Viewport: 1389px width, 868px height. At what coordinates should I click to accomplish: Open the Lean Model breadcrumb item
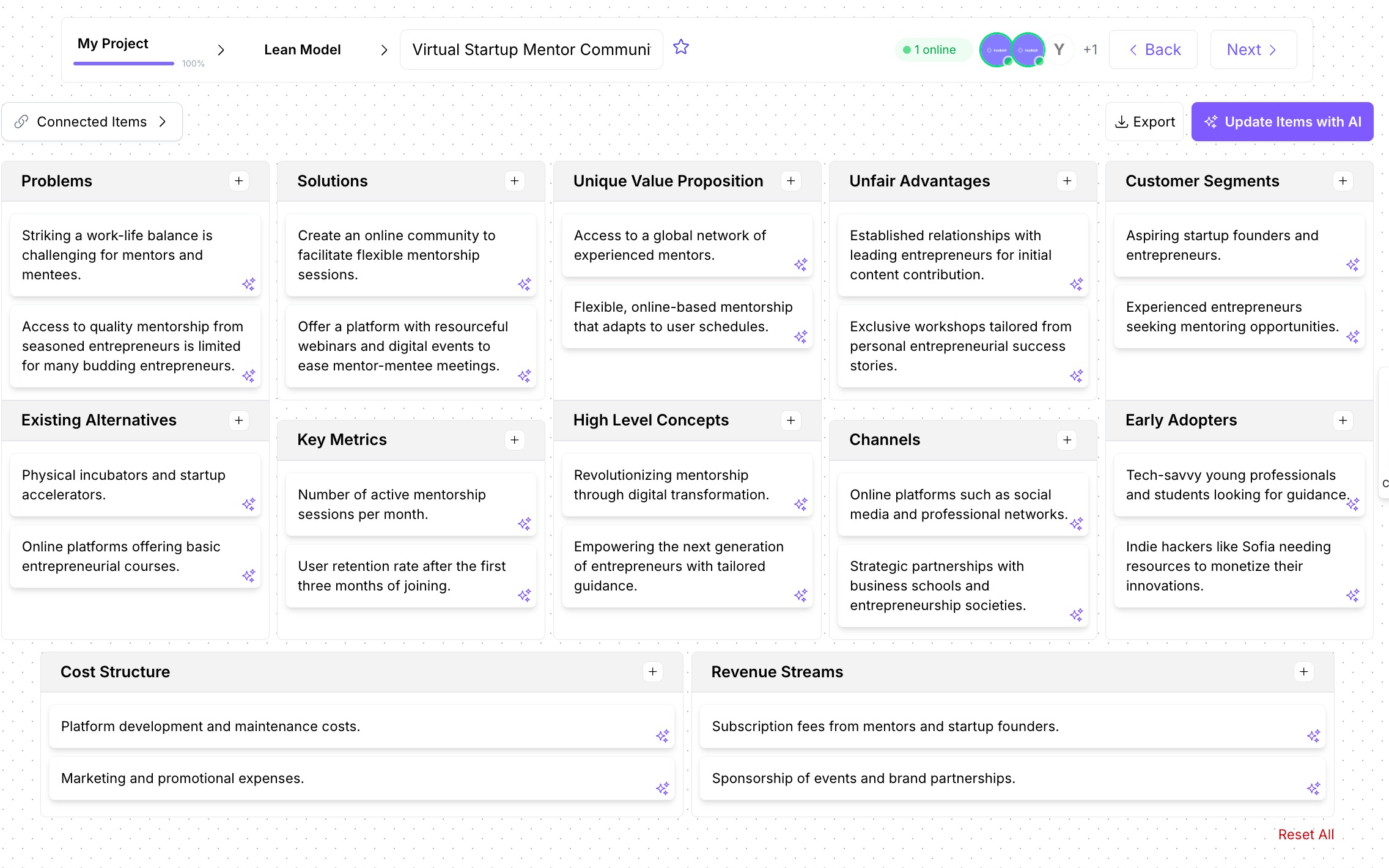pyautogui.click(x=302, y=50)
